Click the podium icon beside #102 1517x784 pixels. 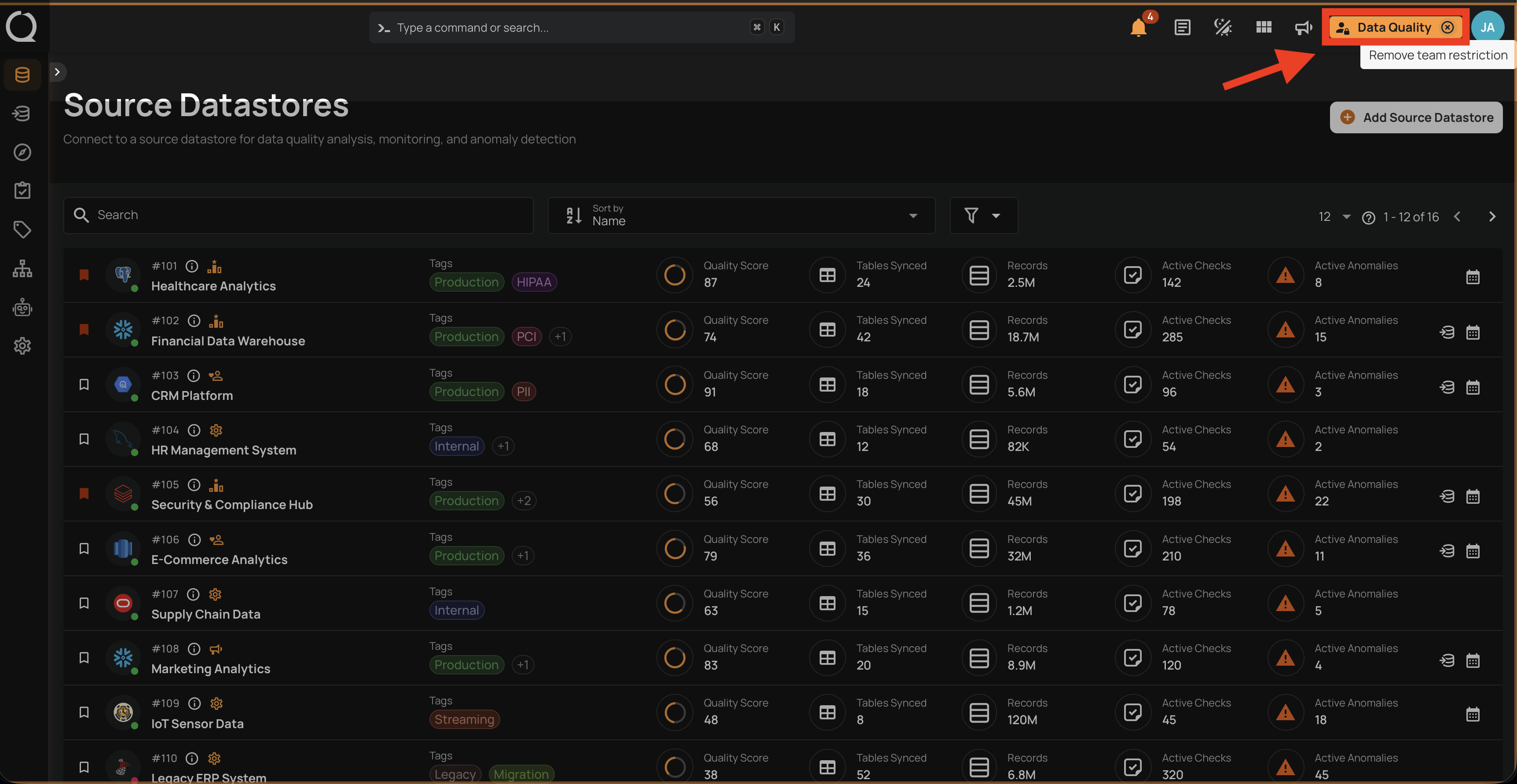[x=216, y=321]
